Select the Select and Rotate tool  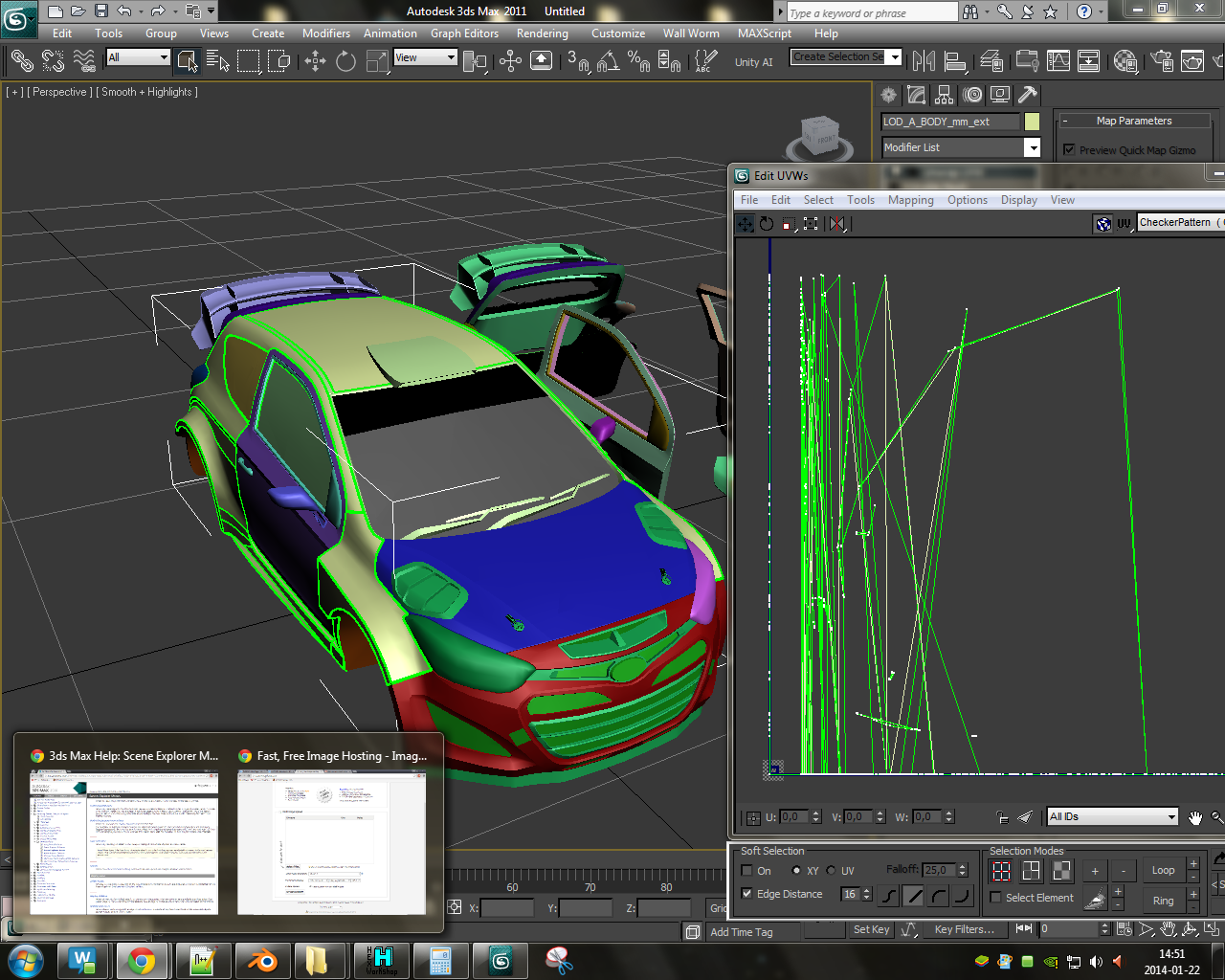(x=345, y=62)
